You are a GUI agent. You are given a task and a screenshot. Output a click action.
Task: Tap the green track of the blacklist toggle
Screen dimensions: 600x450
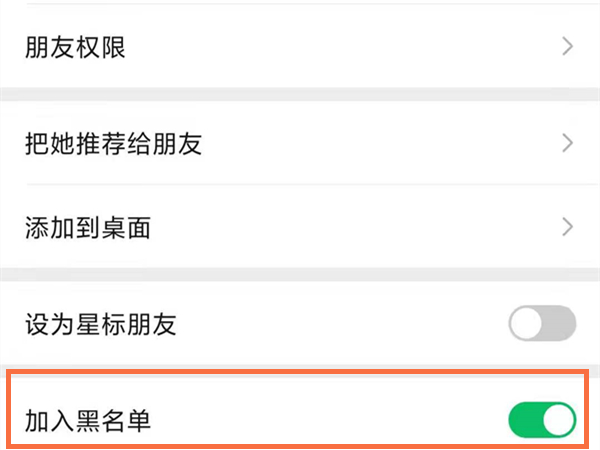click(526, 421)
